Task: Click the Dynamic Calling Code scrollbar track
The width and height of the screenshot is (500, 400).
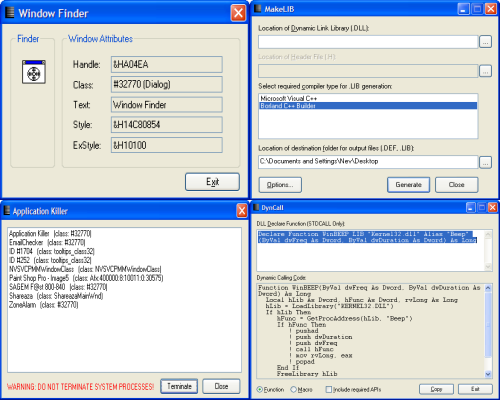Action: click(488, 331)
